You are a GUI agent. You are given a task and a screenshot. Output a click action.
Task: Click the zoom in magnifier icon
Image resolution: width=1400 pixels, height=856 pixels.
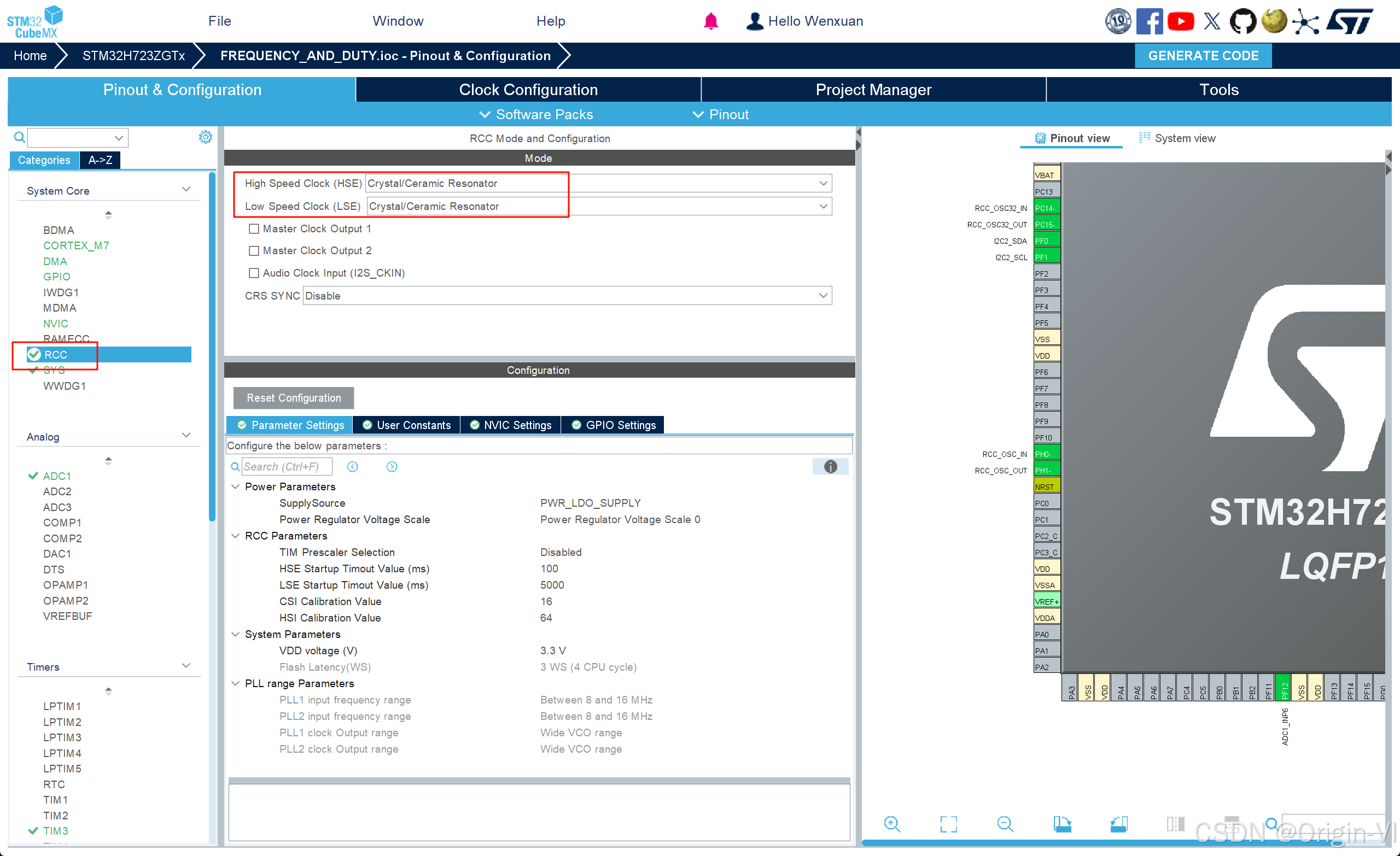[891, 824]
